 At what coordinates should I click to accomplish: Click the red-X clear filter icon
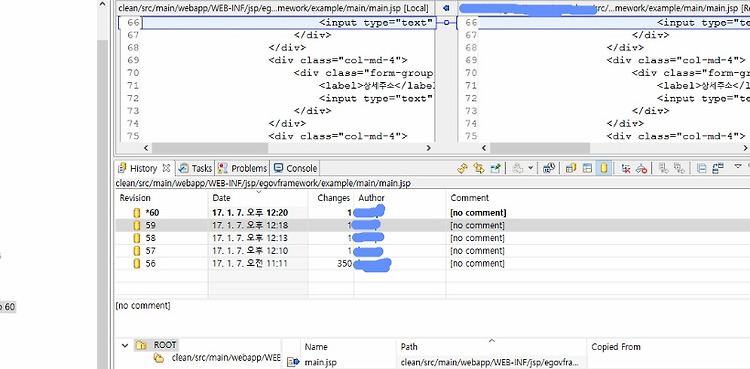click(625, 168)
